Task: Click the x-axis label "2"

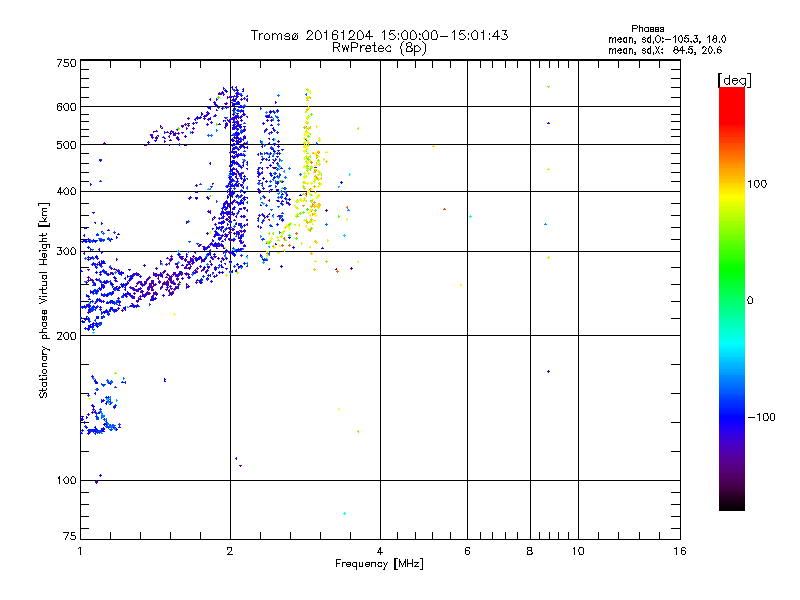Action: click(x=230, y=551)
